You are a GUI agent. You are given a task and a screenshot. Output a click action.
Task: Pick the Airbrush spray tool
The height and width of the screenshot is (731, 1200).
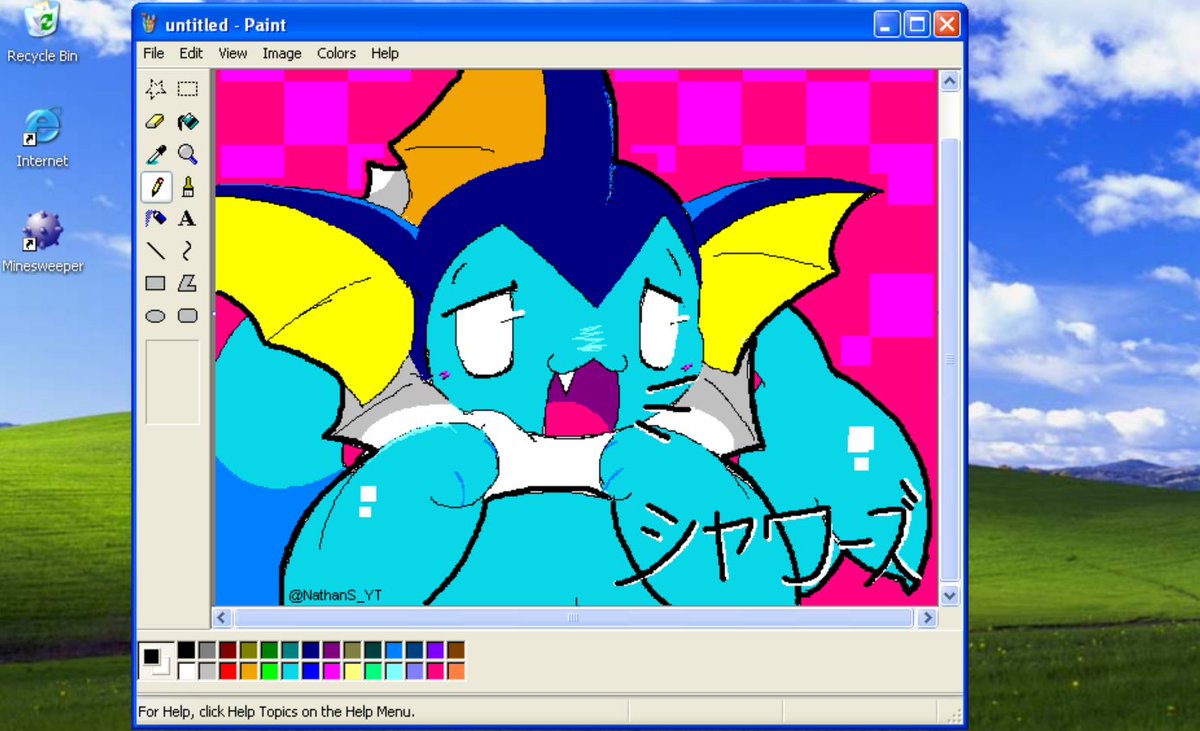[x=155, y=218]
